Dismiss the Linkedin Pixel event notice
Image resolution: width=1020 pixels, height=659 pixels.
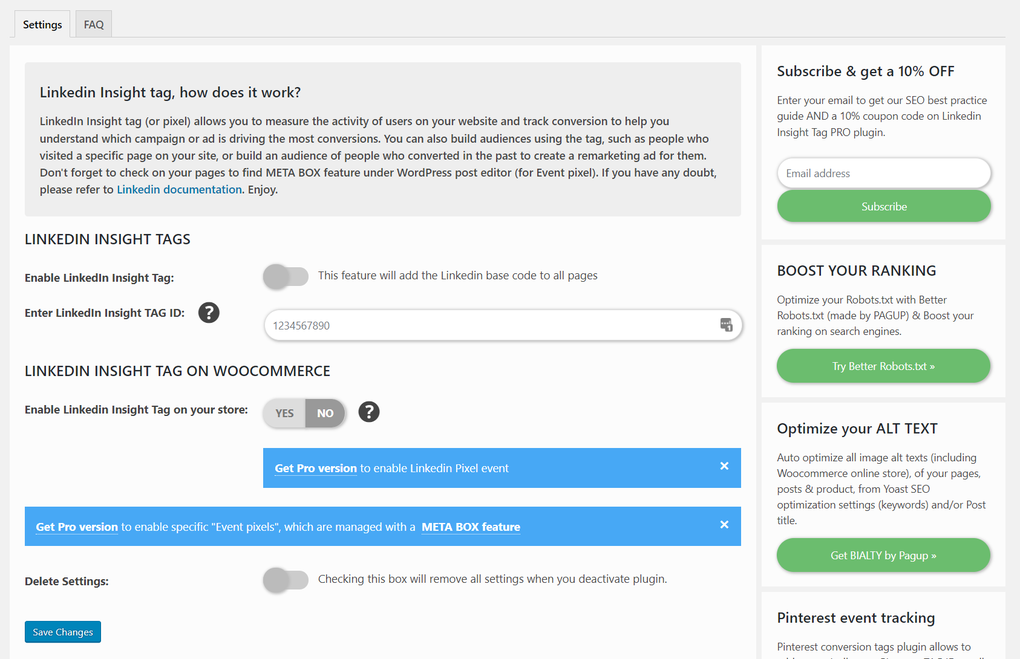724,466
